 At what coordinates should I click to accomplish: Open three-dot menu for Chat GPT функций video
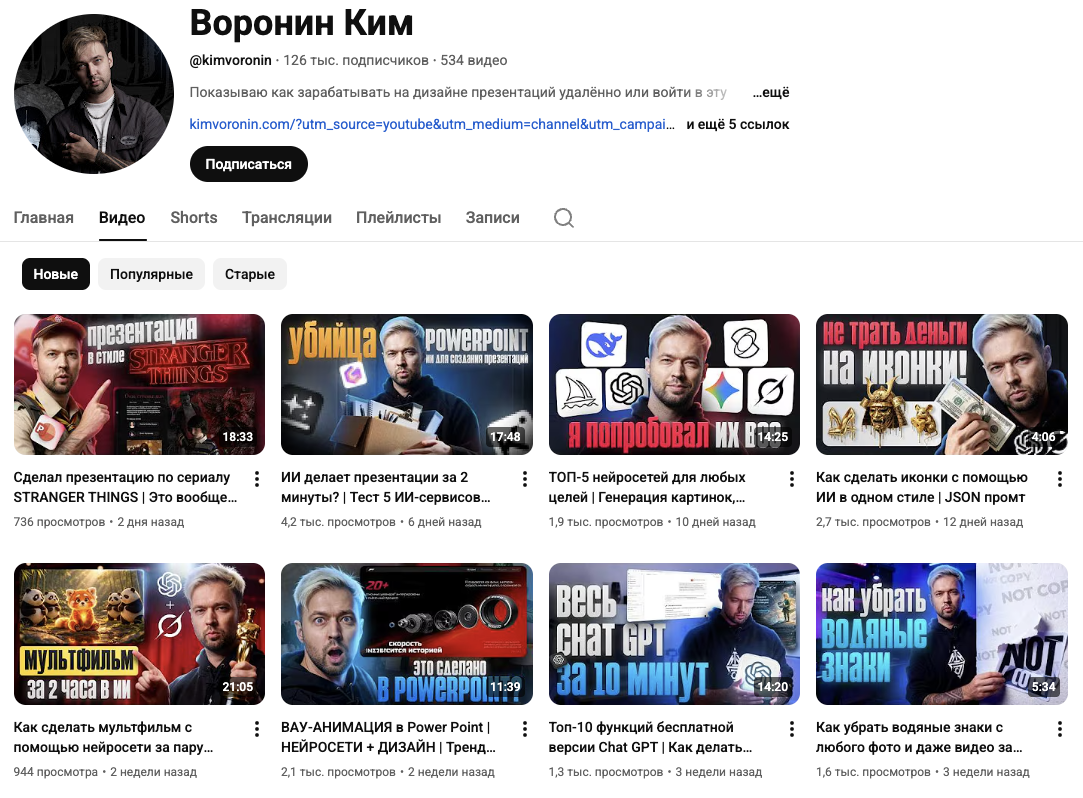click(x=792, y=729)
